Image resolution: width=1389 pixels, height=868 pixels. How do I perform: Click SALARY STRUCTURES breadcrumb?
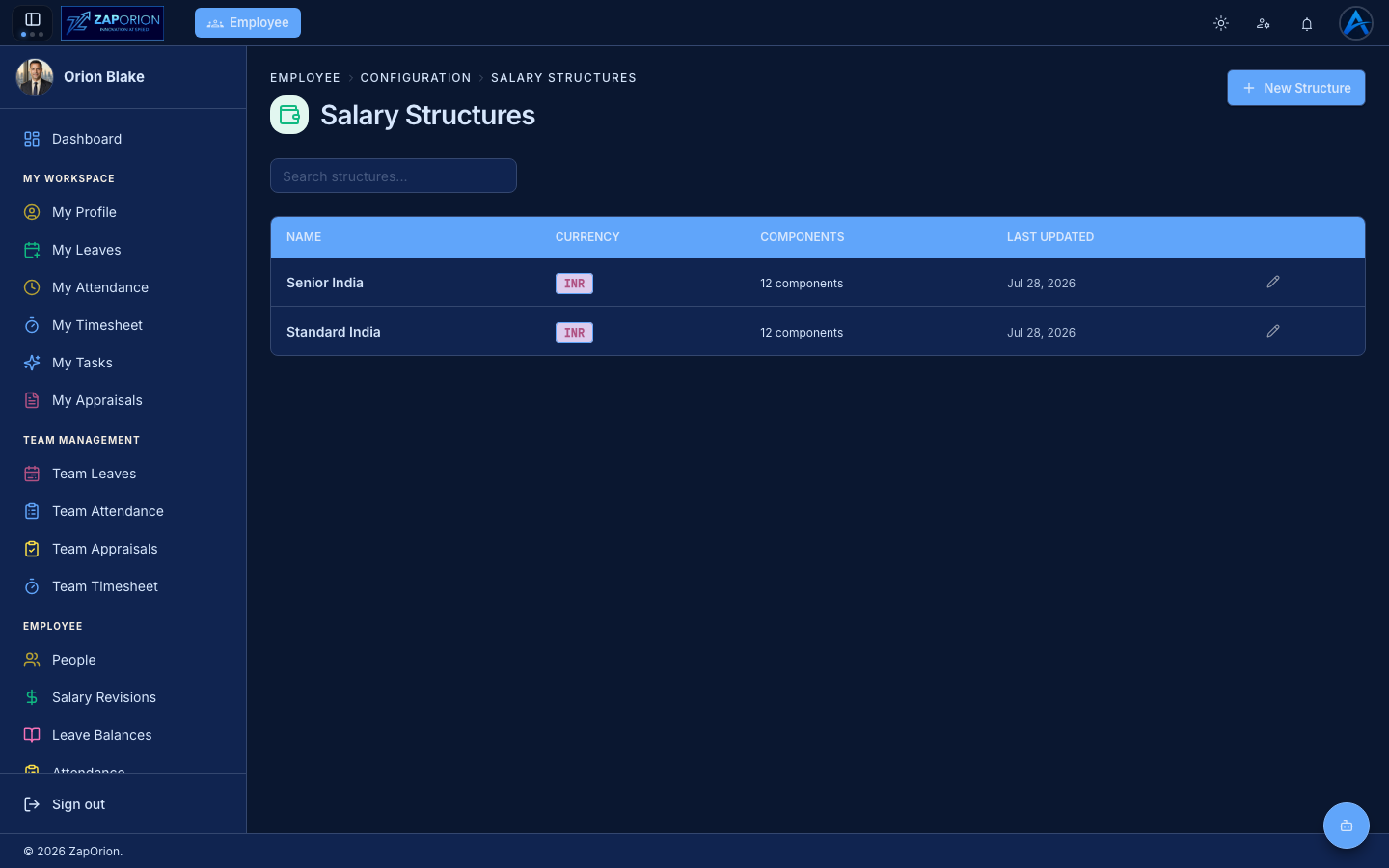click(563, 78)
